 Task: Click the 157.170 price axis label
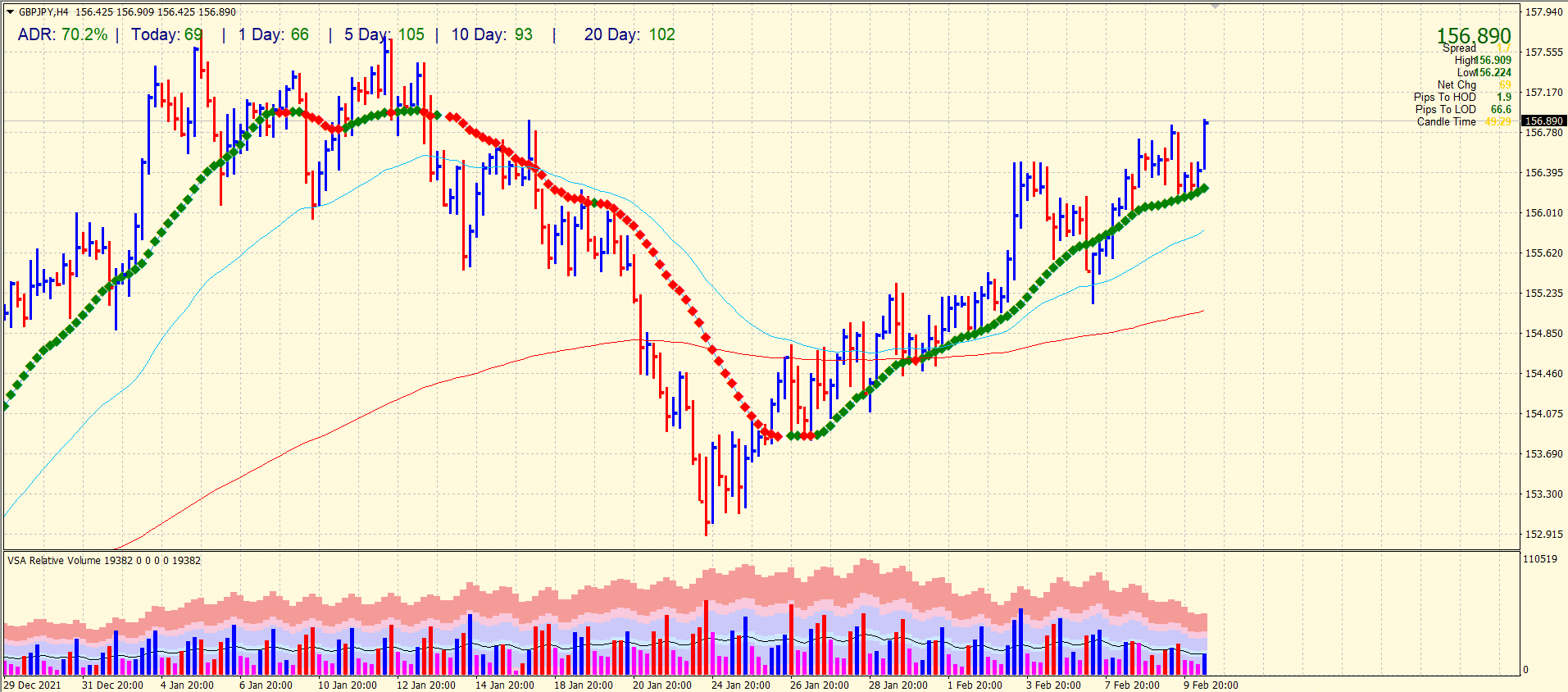point(1543,93)
